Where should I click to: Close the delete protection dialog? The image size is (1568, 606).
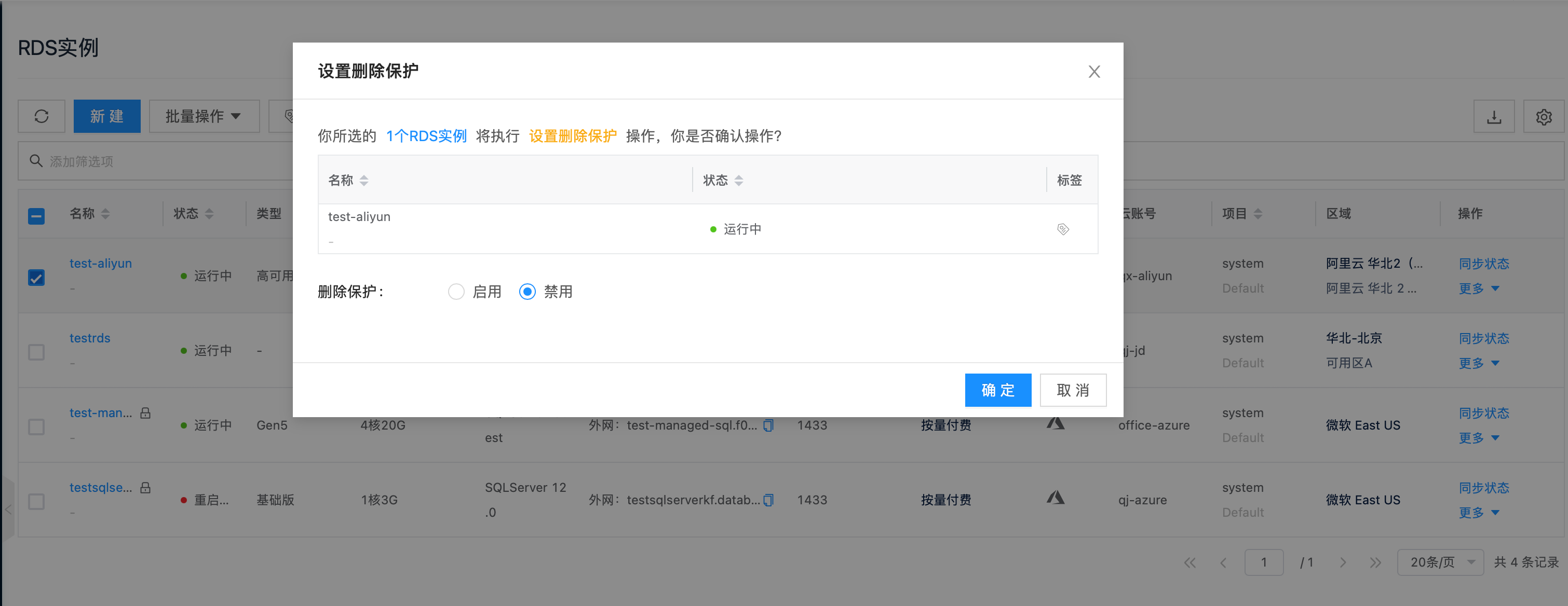(1094, 72)
